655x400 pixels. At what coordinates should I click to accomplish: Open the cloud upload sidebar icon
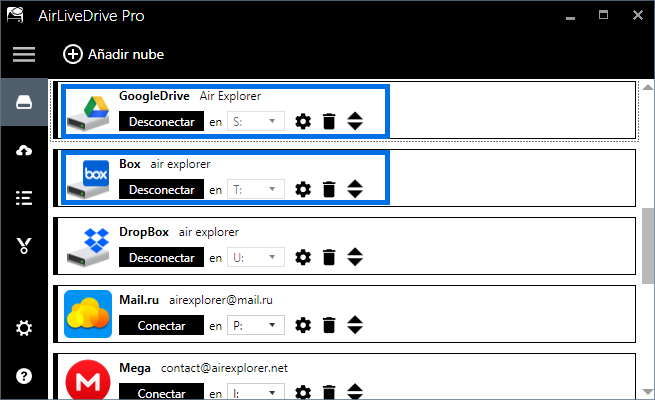pyautogui.click(x=24, y=150)
